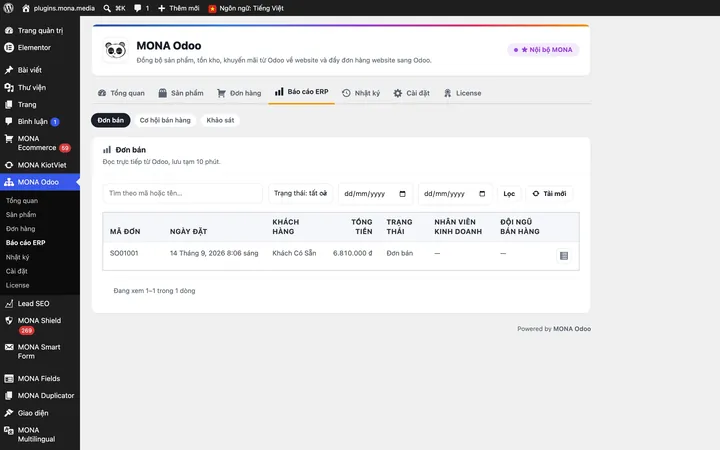Click the 14 Tháng 9, 2026 date cell
Screen dimensions: 720x450
[214, 253]
